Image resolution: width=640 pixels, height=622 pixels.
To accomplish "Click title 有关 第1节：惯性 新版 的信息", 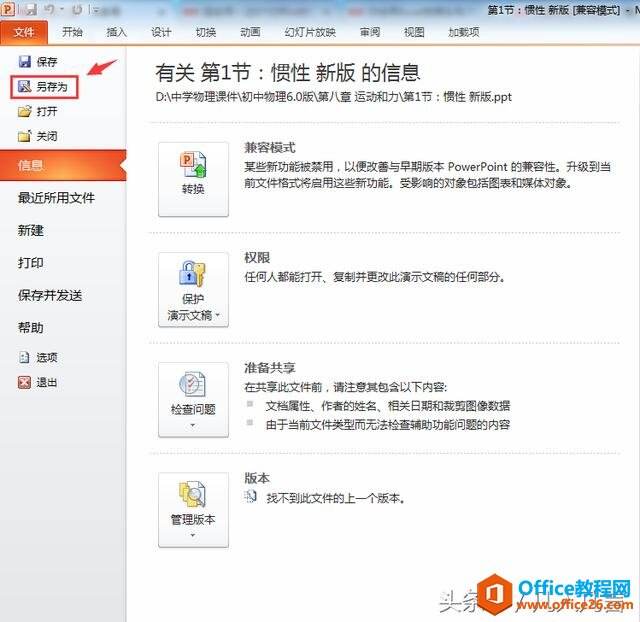I will [287, 73].
